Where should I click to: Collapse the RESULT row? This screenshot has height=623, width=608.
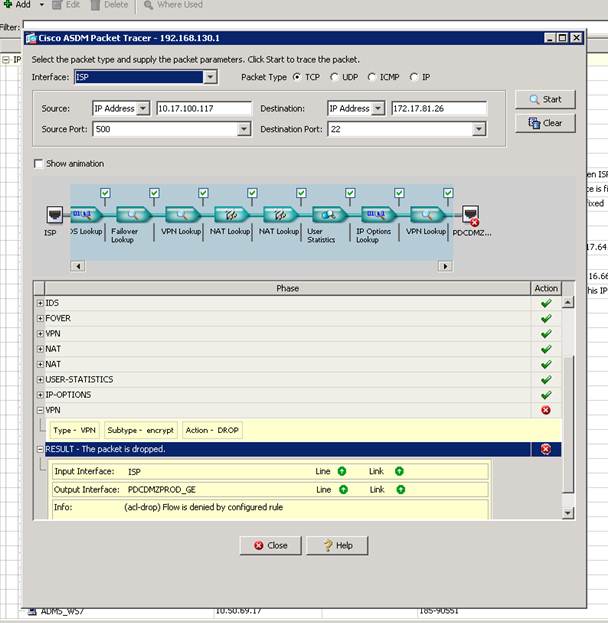point(40,449)
